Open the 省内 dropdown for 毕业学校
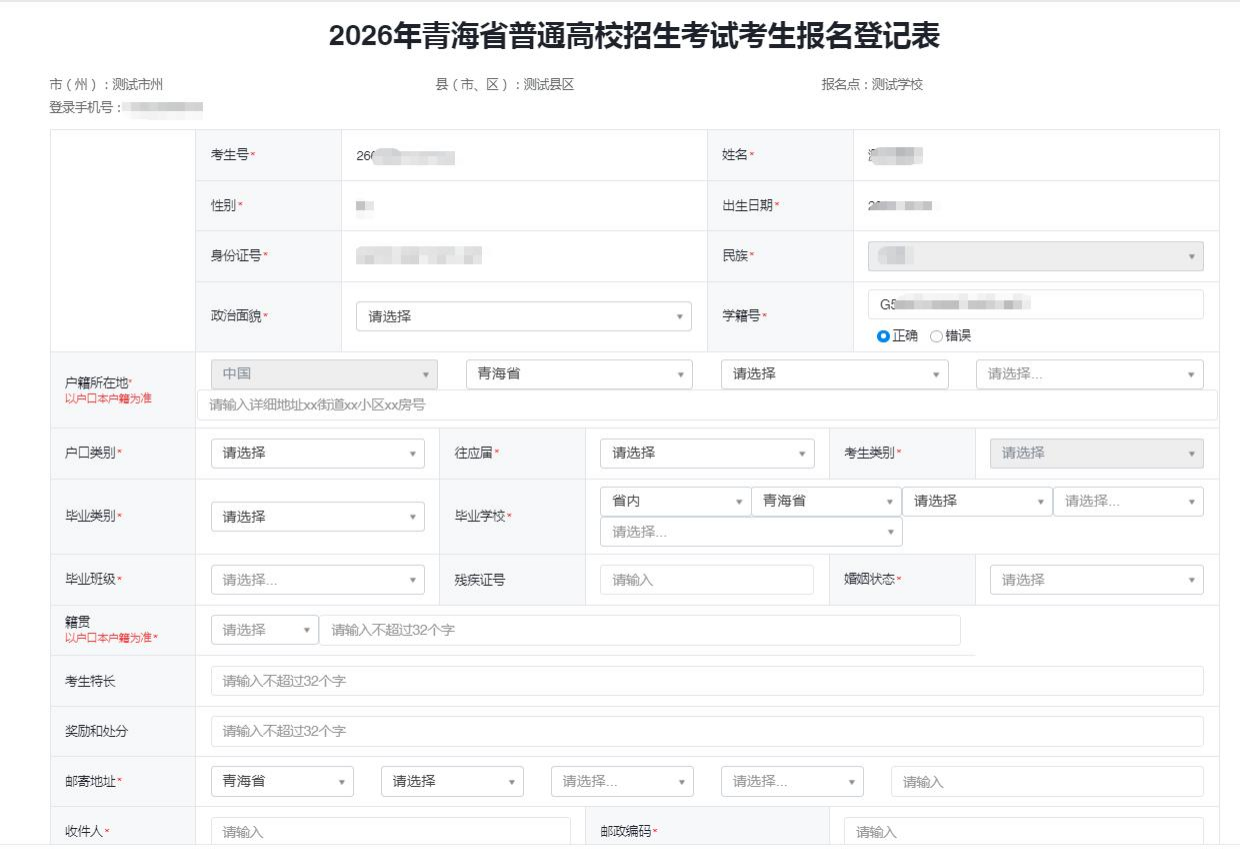 [x=675, y=501]
